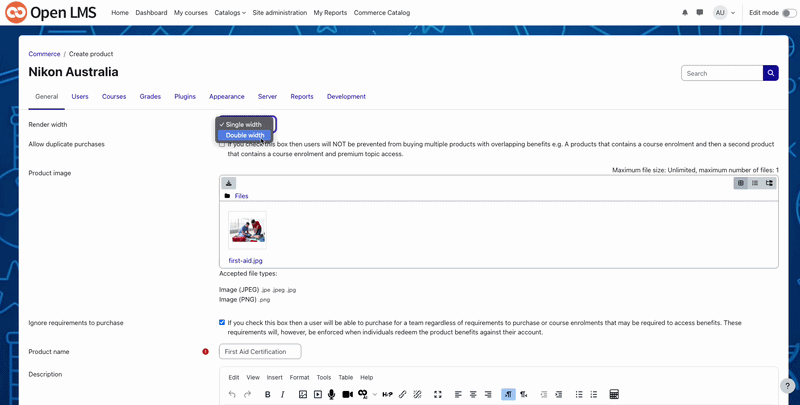Open the AU user menu
Viewport: 800px width, 405px height.
pos(724,13)
